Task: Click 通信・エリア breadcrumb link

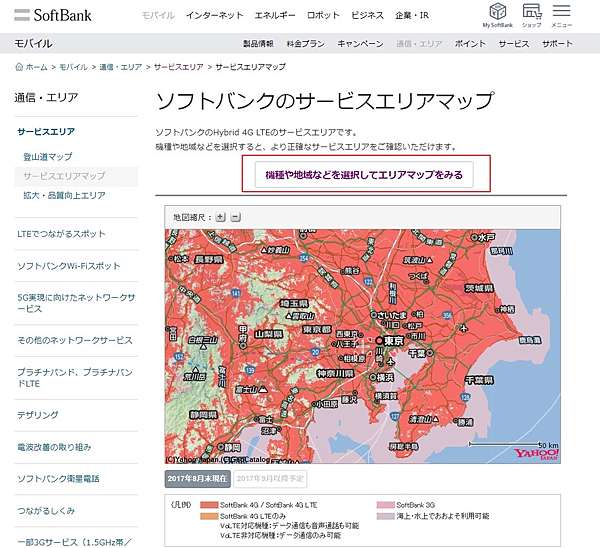Action: pyautogui.click(x=121, y=67)
